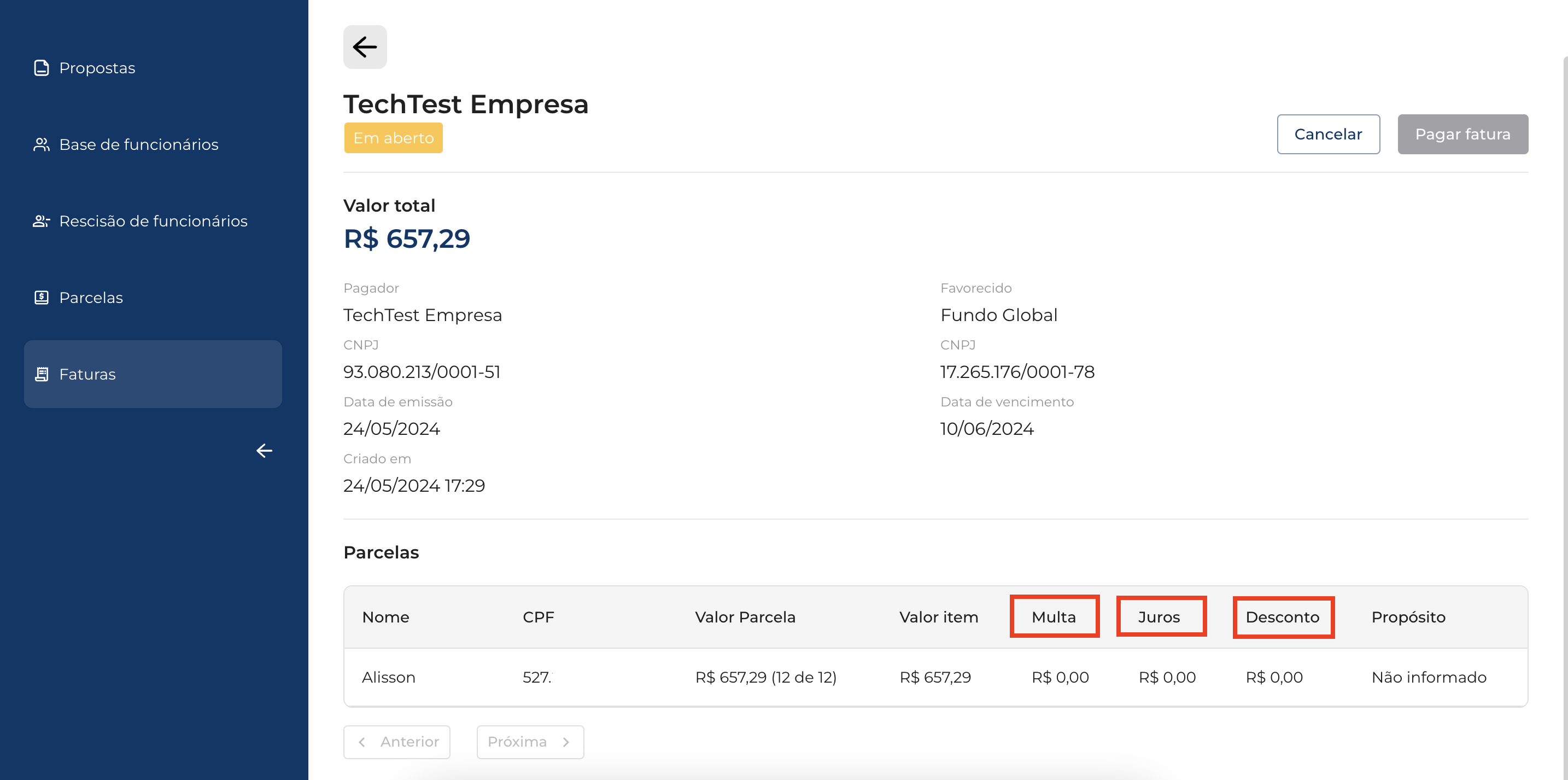Select the Alisson installment row
The height and width of the screenshot is (780, 1568).
935,677
